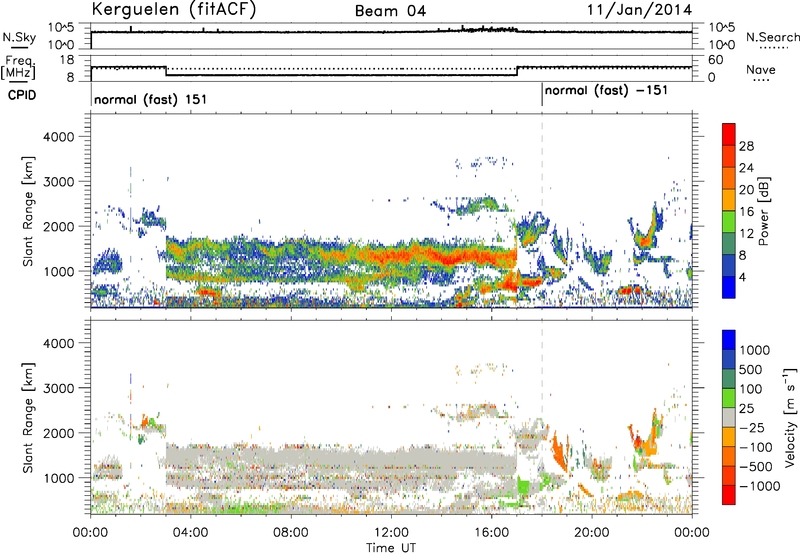Click the '4000' tick on power panel axis
The image size is (800, 554).
click(x=58, y=137)
